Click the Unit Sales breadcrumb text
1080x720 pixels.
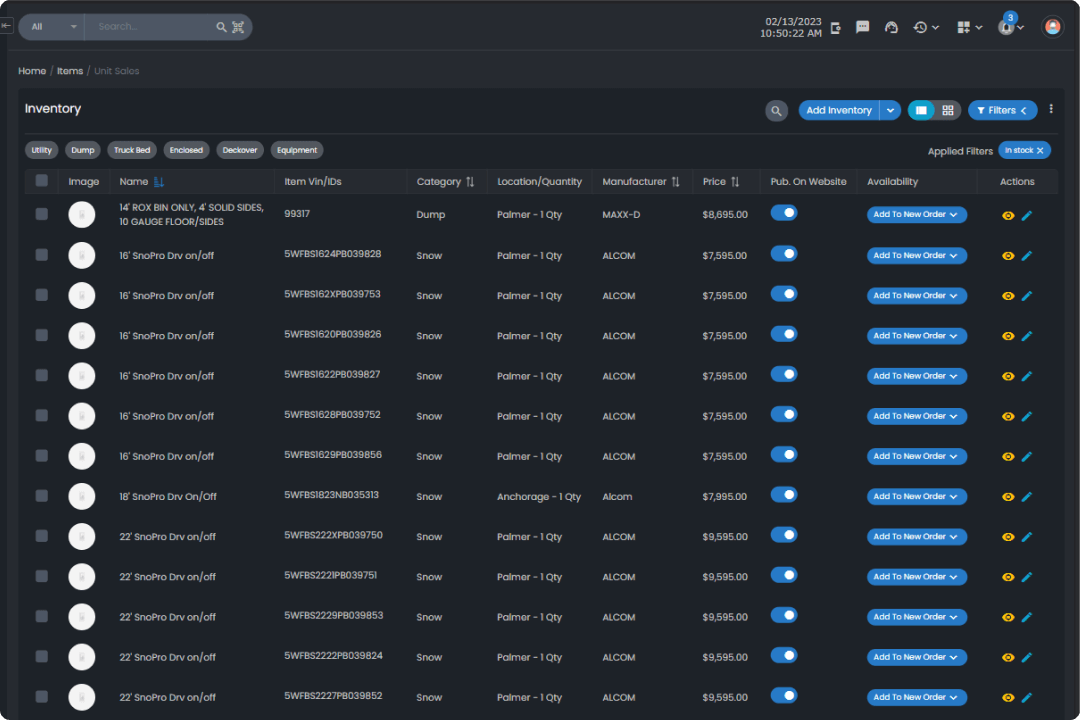click(116, 71)
